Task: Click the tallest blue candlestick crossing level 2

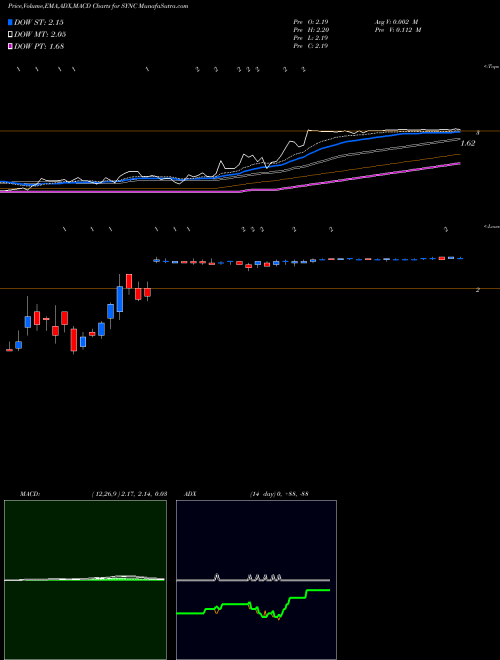Action: [120, 299]
